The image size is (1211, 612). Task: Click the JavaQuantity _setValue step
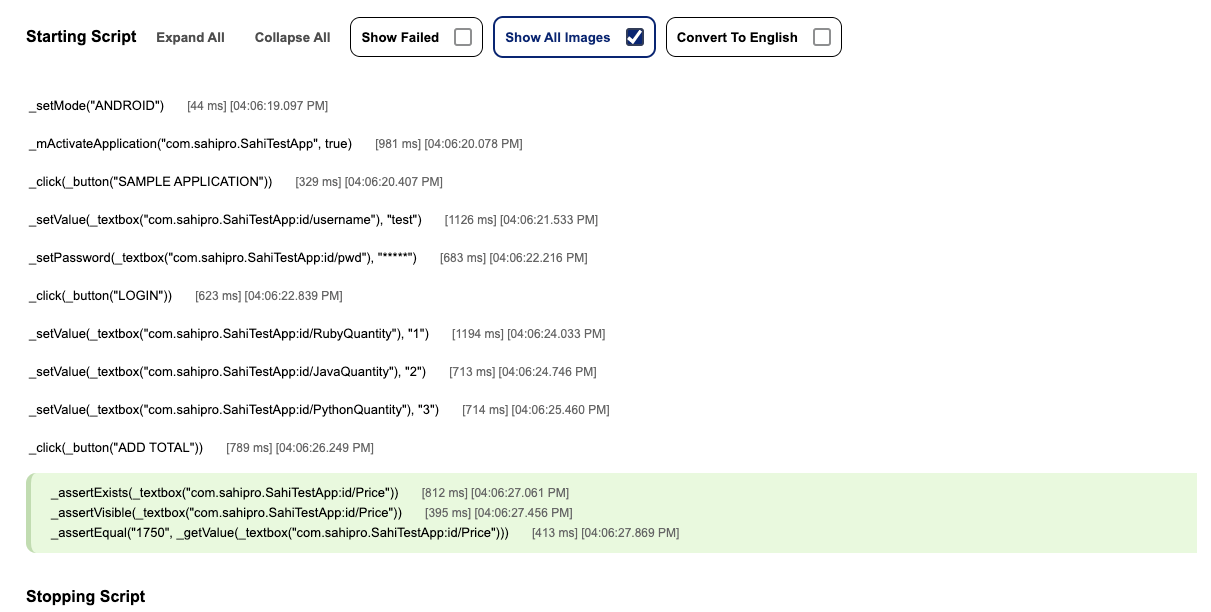coord(227,371)
